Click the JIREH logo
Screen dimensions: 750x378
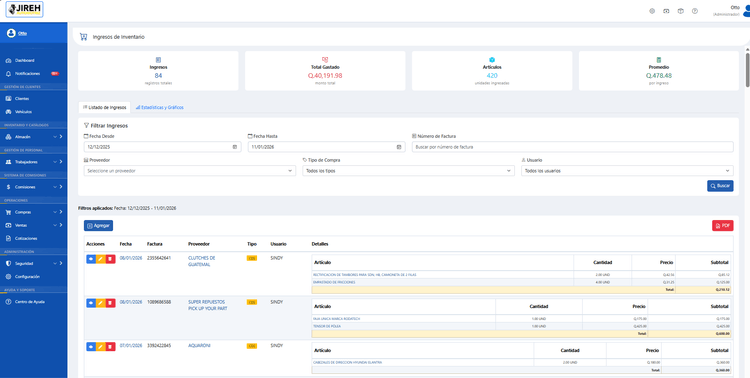pyautogui.click(x=24, y=10)
